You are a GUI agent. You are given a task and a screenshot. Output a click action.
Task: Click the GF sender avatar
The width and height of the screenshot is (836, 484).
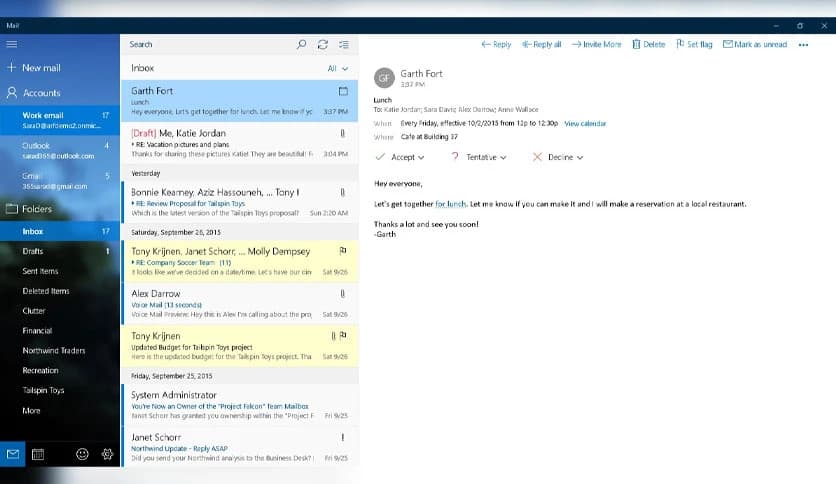coord(384,78)
